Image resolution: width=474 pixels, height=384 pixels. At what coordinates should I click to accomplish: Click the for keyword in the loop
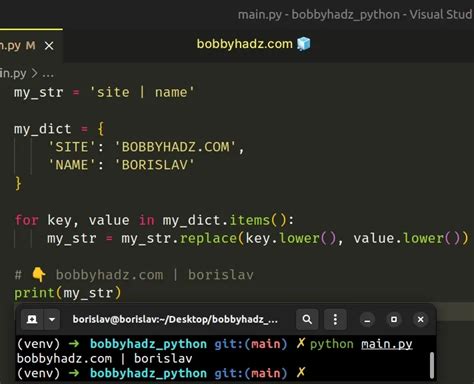point(27,220)
